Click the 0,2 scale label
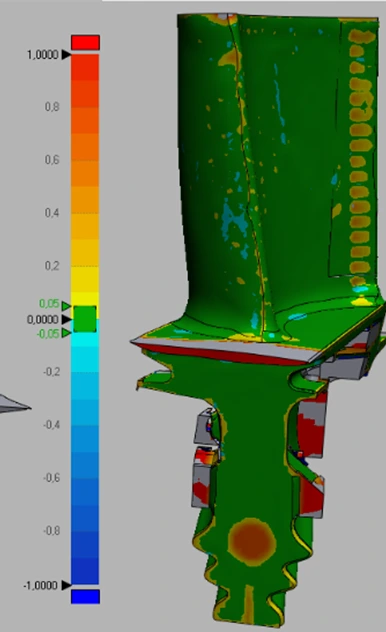 pos(52,266)
